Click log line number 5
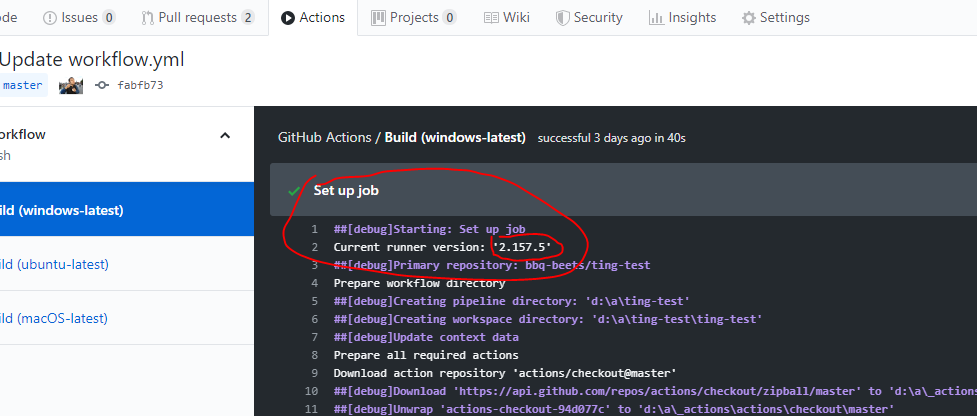 tap(315, 301)
